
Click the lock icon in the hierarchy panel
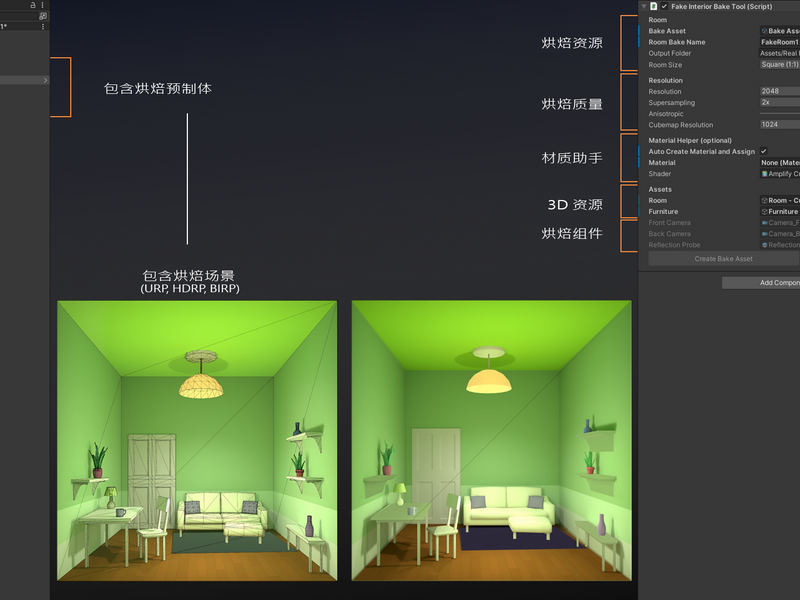coord(33,5)
